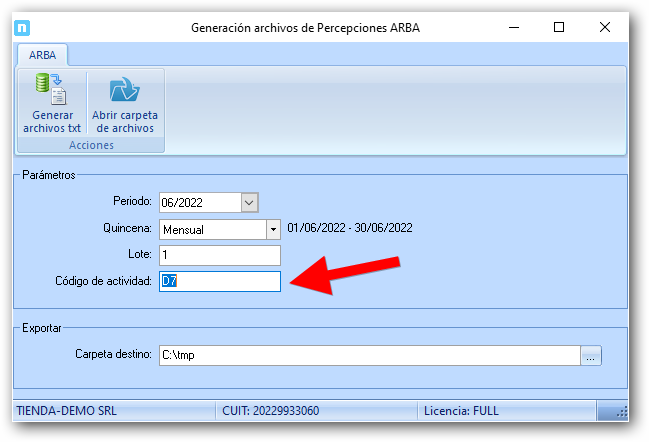Open the Quincena dropdown arrow
Image resolution: width=649 pixels, height=442 pixels.
pos(272,229)
